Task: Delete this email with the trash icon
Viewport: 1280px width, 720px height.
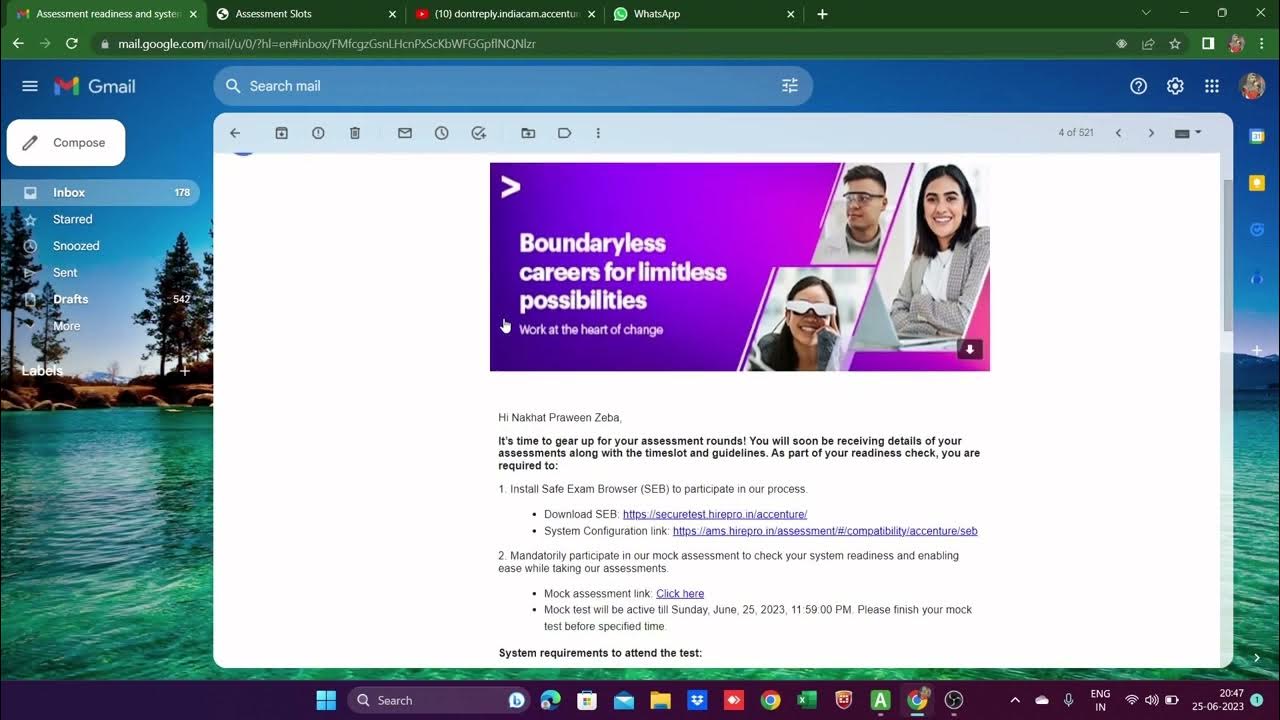Action: 355,133
